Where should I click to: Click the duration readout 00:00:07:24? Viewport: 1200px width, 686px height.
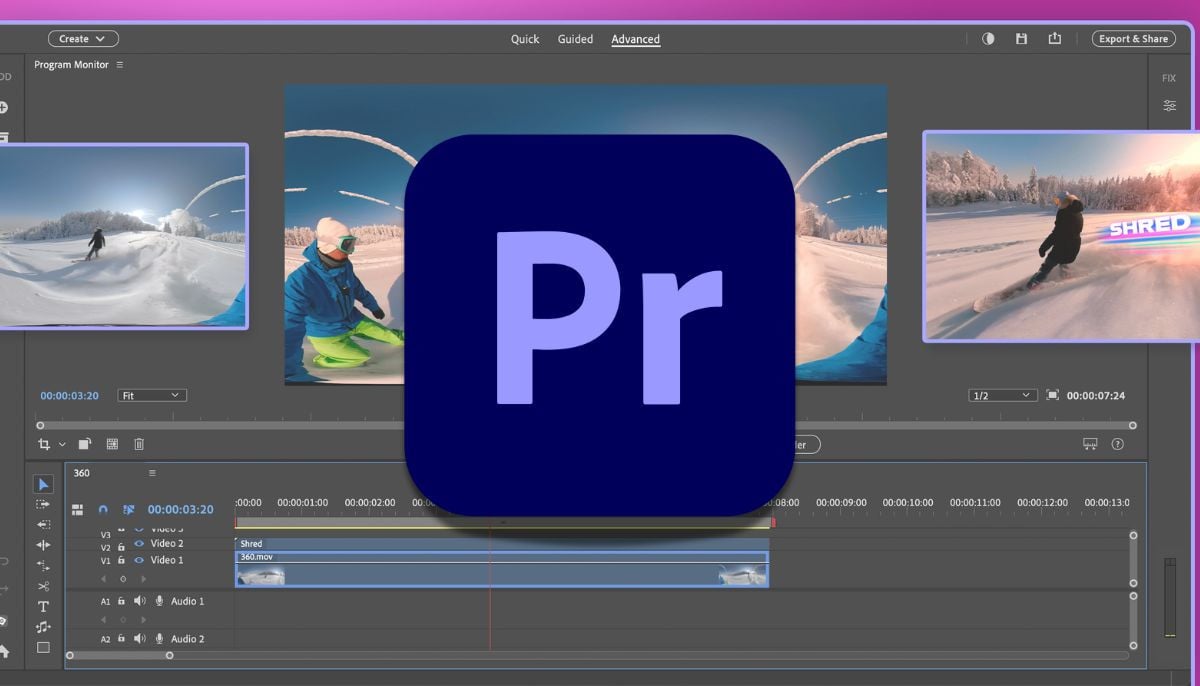pyautogui.click(x=1096, y=396)
